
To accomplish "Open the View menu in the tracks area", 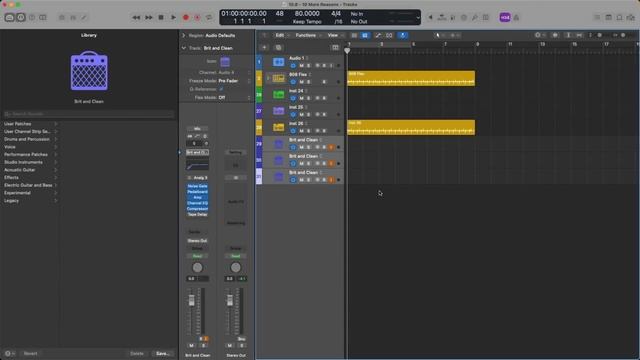I will coord(335,36).
